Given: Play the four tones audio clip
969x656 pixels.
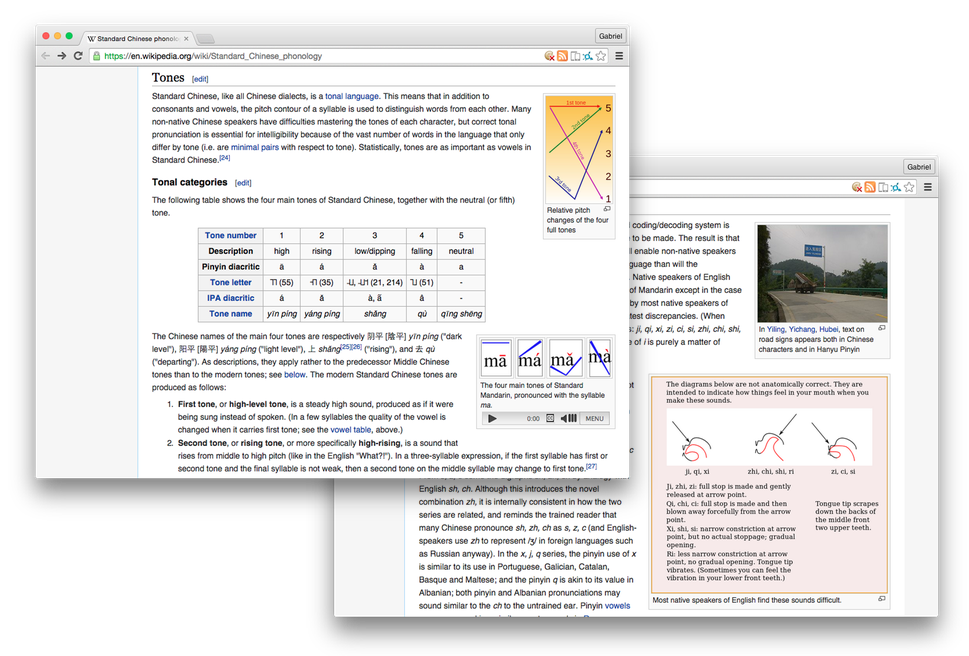Looking at the screenshot, I should (492, 418).
